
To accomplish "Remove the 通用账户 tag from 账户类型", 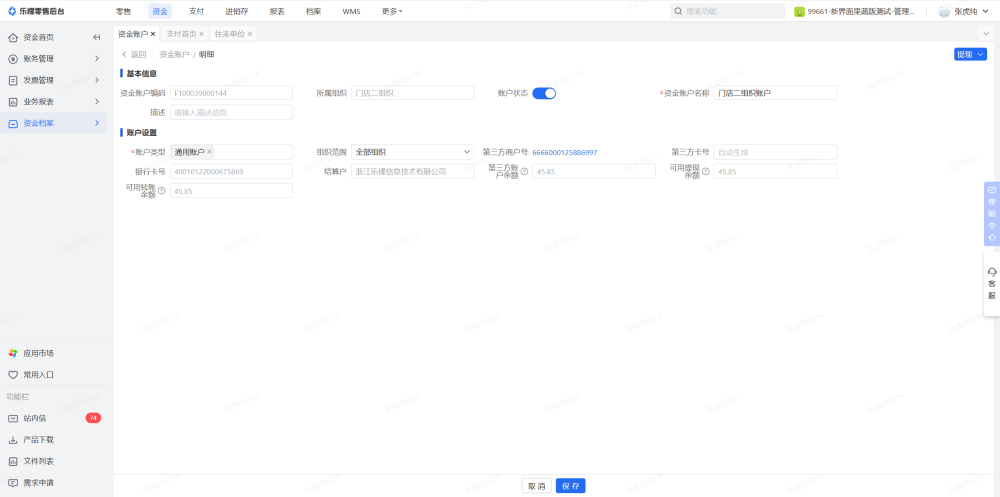I will pos(209,152).
